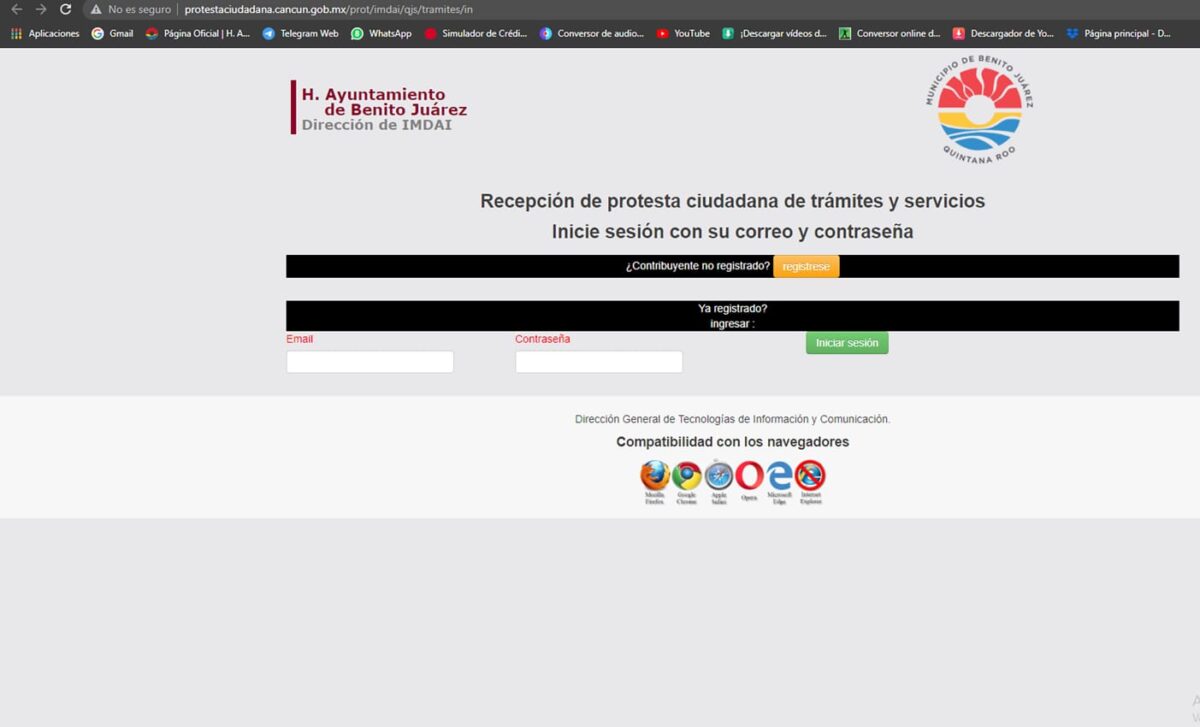Open the Aplicaciones bookmarks shortcut

tap(45, 33)
